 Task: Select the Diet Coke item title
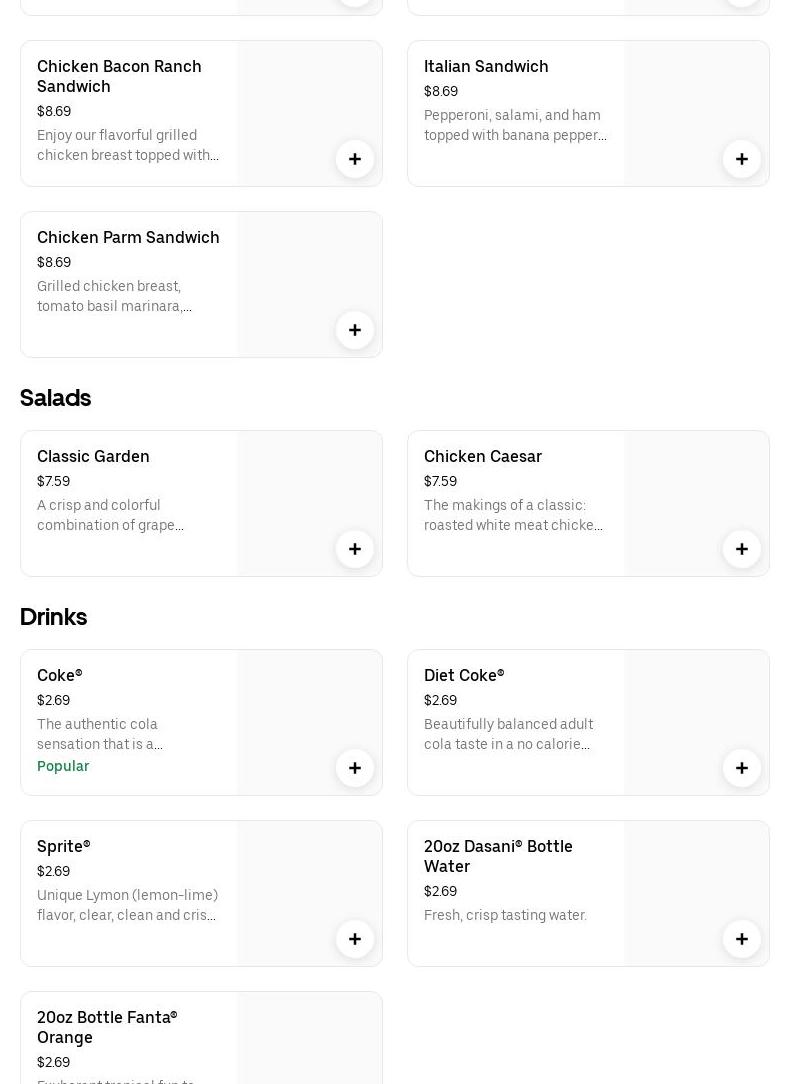pos(464,675)
